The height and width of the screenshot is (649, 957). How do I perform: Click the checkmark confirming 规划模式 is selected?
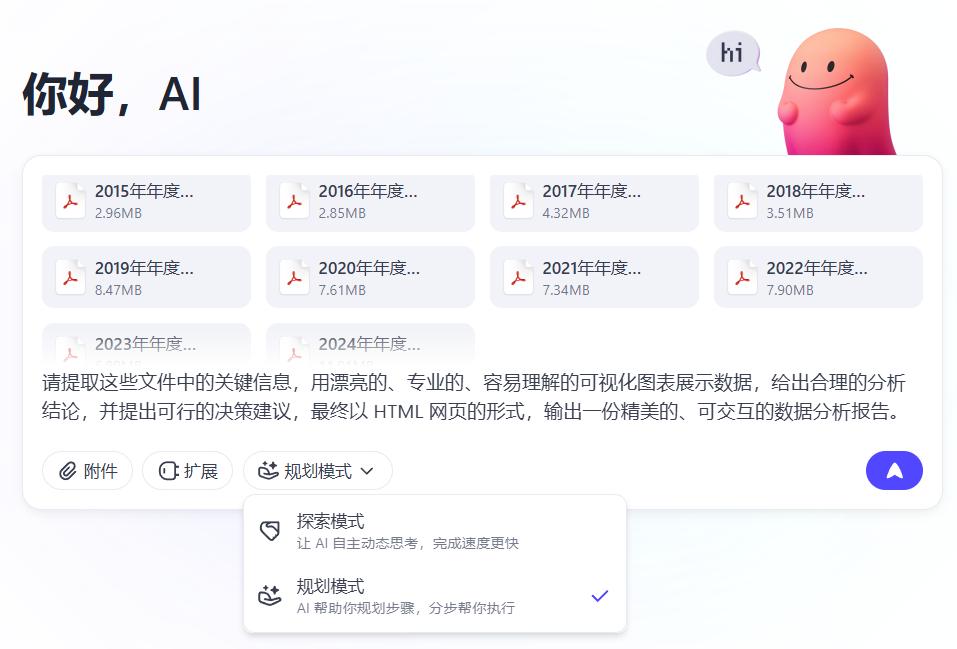[600, 596]
